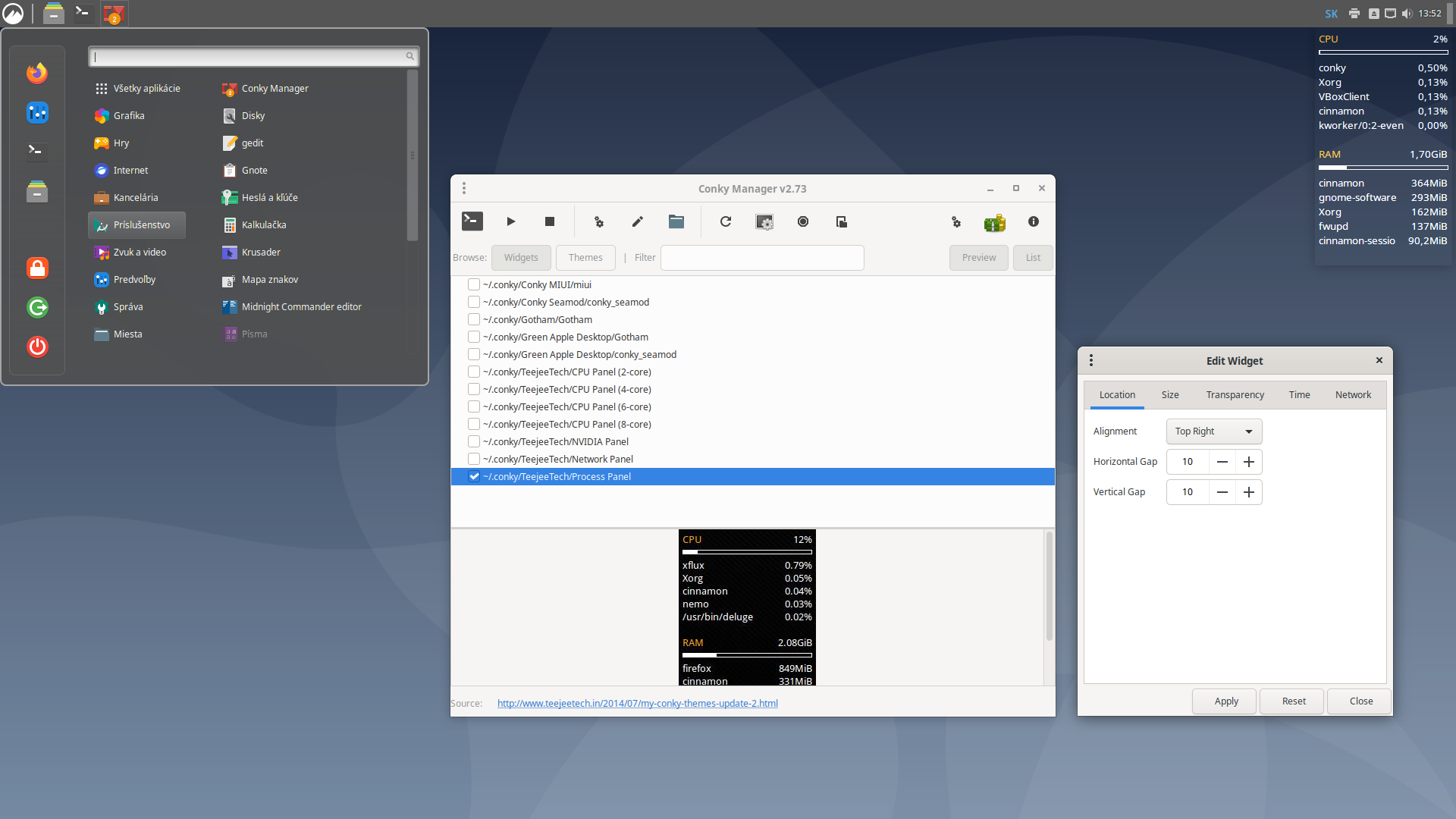Image resolution: width=1456 pixels, height=819 pixels.
Task: Start the selected widget with play button
Action: coord(511,221)
